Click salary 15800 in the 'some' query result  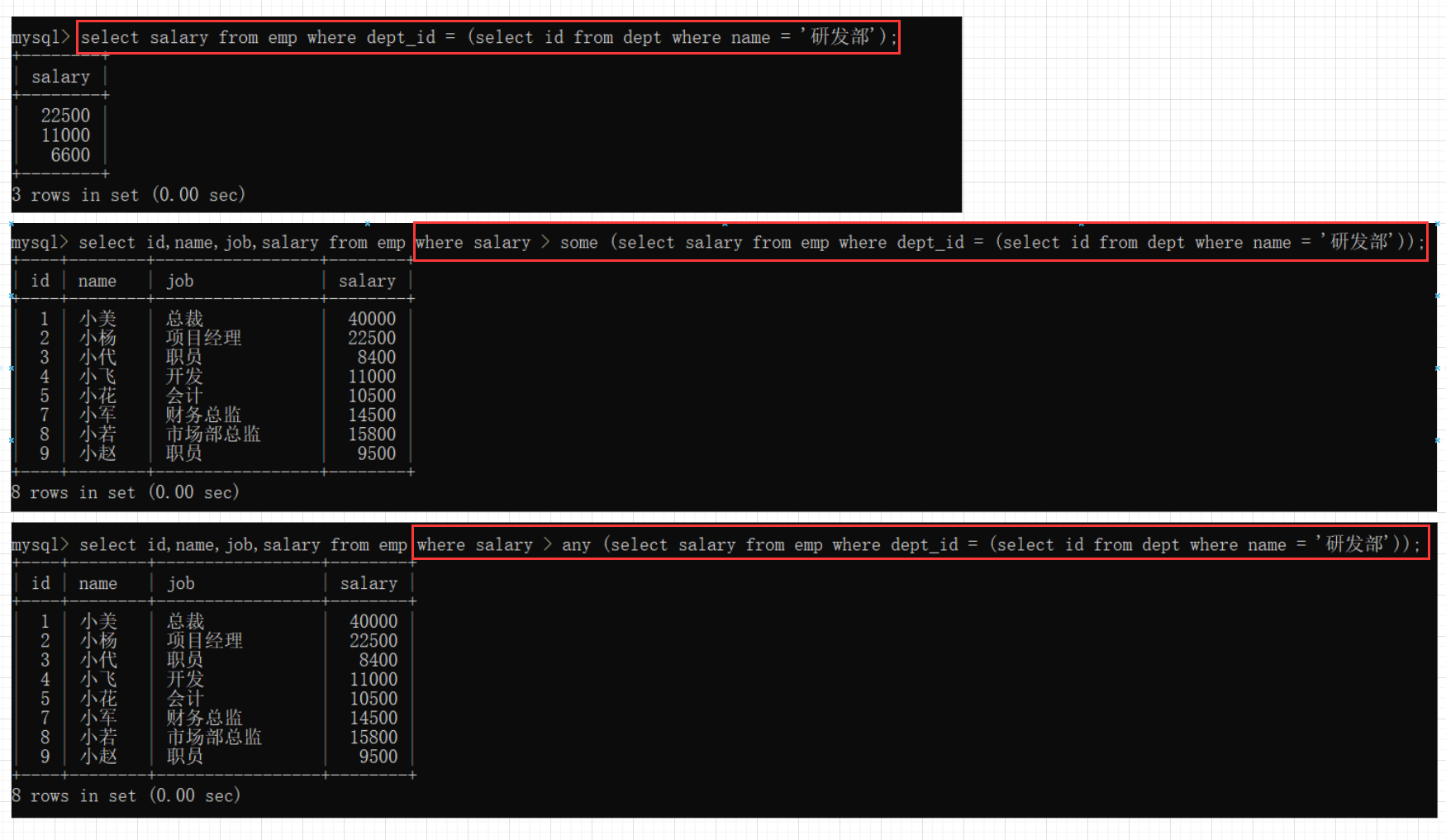click(372, 434)
